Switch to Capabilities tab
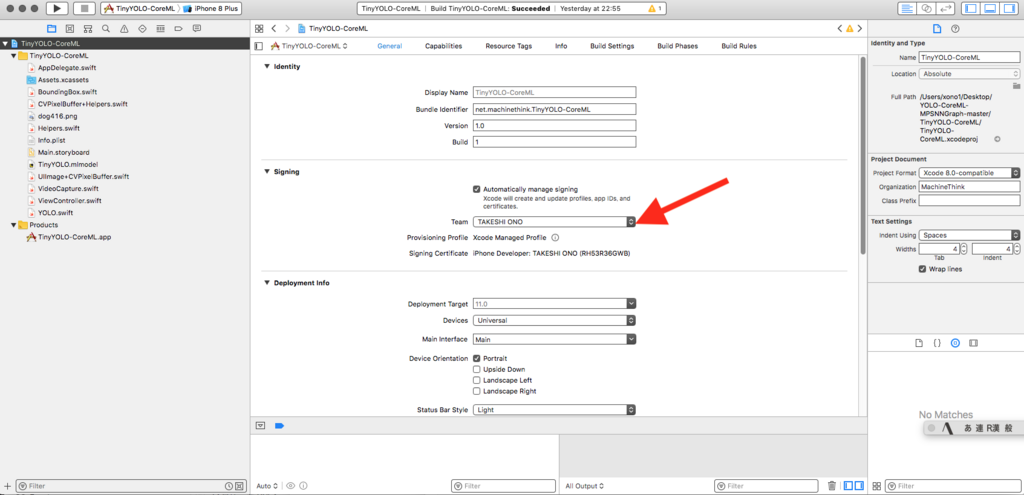This screenshot has width=1024, height=495. (x=443, y=46)
